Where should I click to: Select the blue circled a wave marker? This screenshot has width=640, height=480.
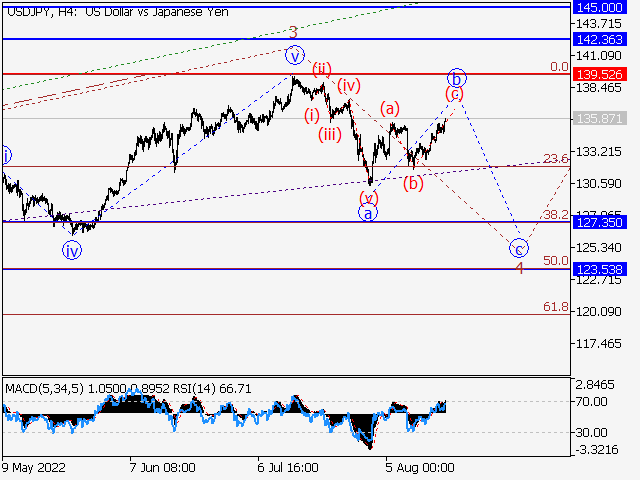[x=368, y=213]
